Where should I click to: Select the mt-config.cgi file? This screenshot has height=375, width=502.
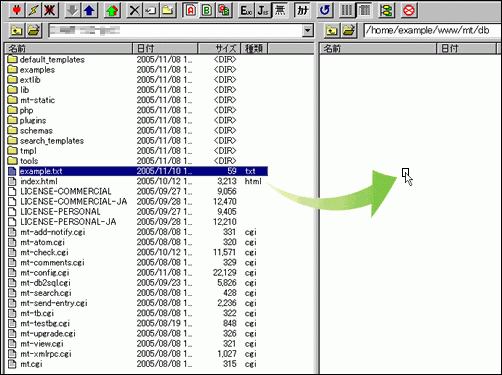pyautogui.click(x=45, y=273)
